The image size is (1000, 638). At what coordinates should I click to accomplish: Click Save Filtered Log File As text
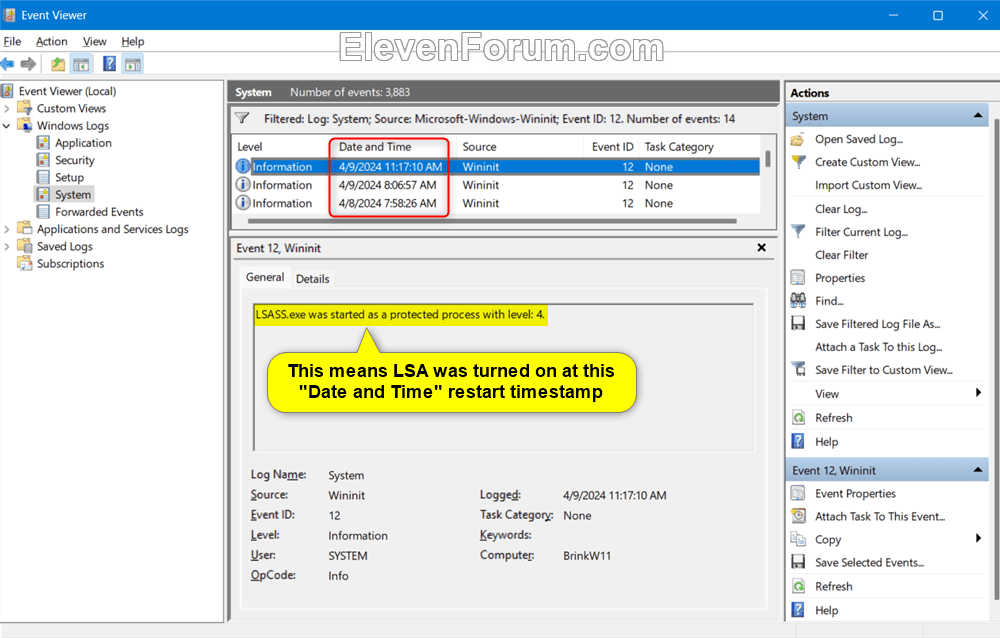[878, 324]
